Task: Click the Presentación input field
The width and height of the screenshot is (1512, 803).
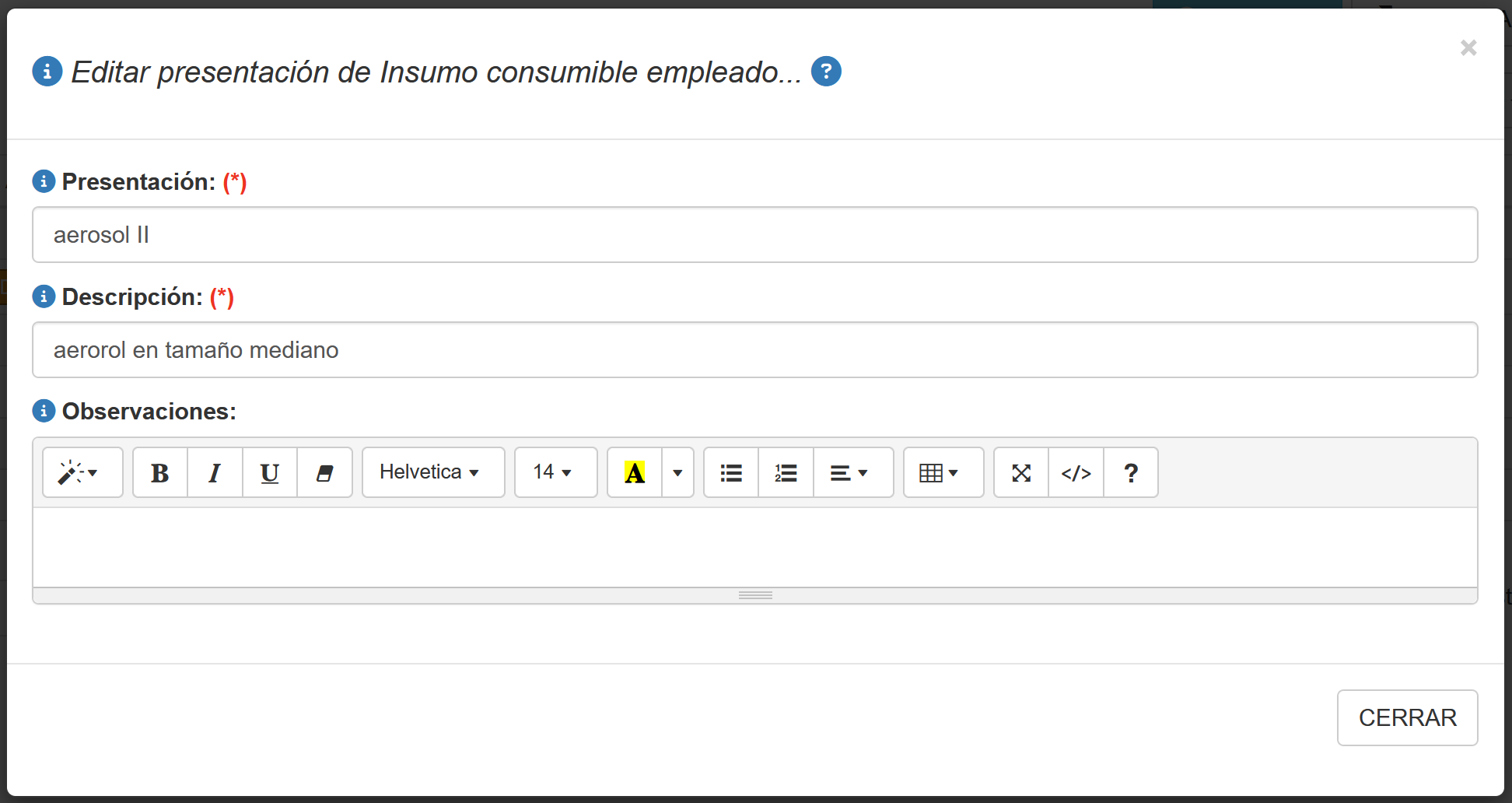Action: pyautogui.click(x=754, y=235)
